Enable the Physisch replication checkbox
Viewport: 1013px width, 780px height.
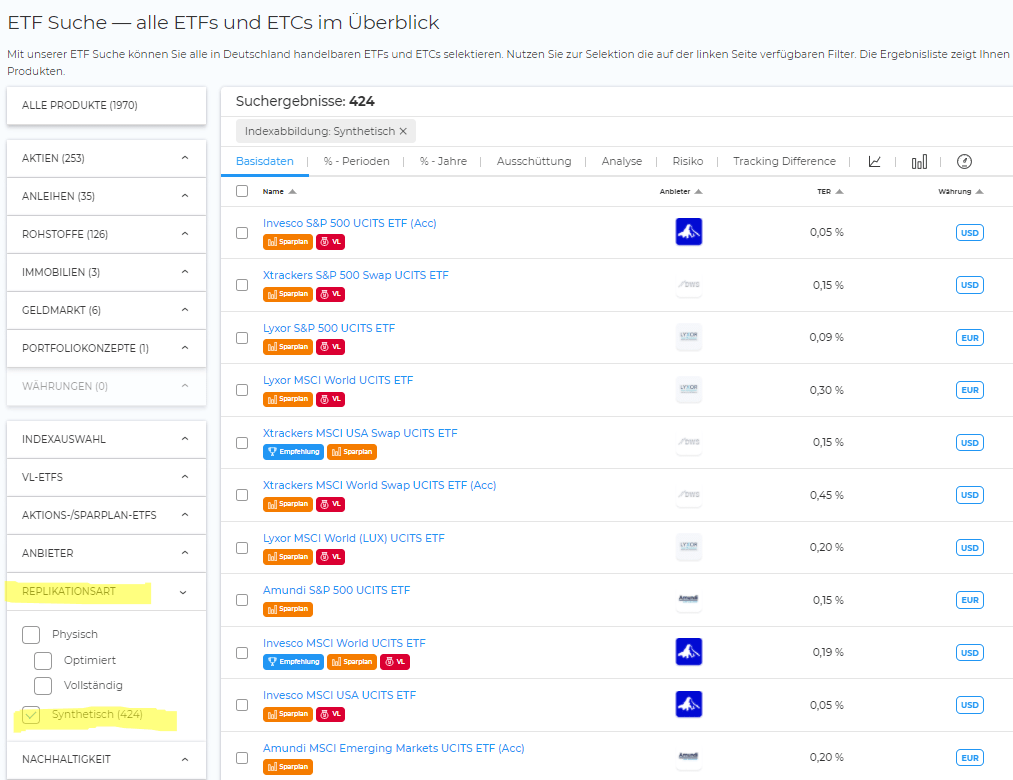tap(31, 635)
